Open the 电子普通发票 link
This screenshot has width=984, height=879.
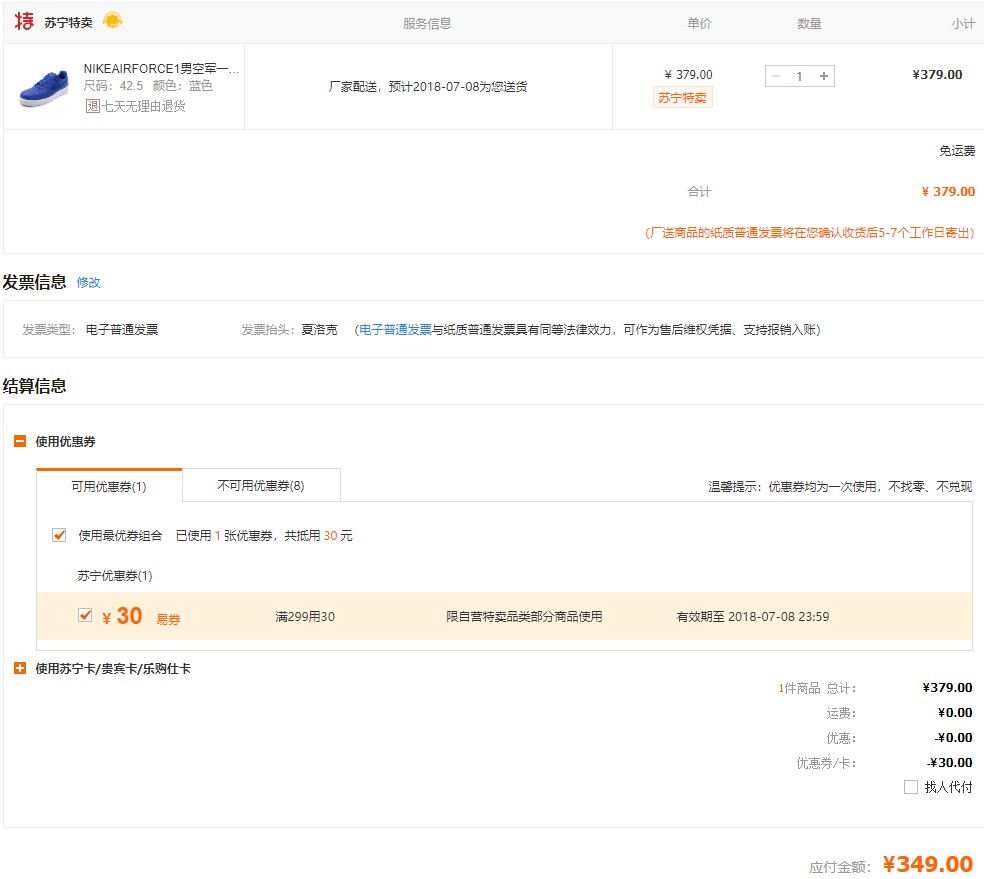[x=393, y=329]
